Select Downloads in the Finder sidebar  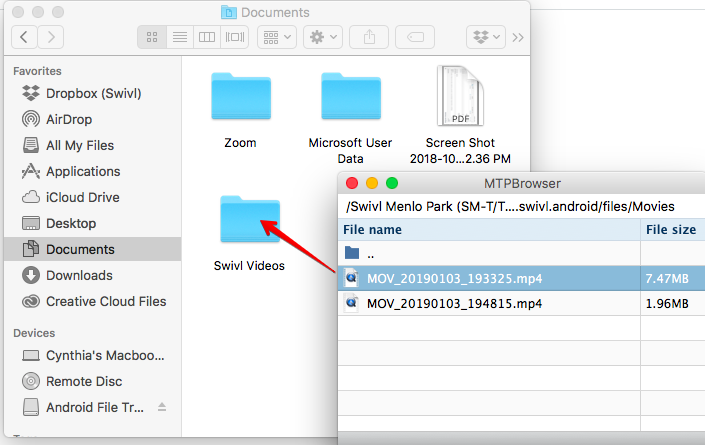[79, 275]
